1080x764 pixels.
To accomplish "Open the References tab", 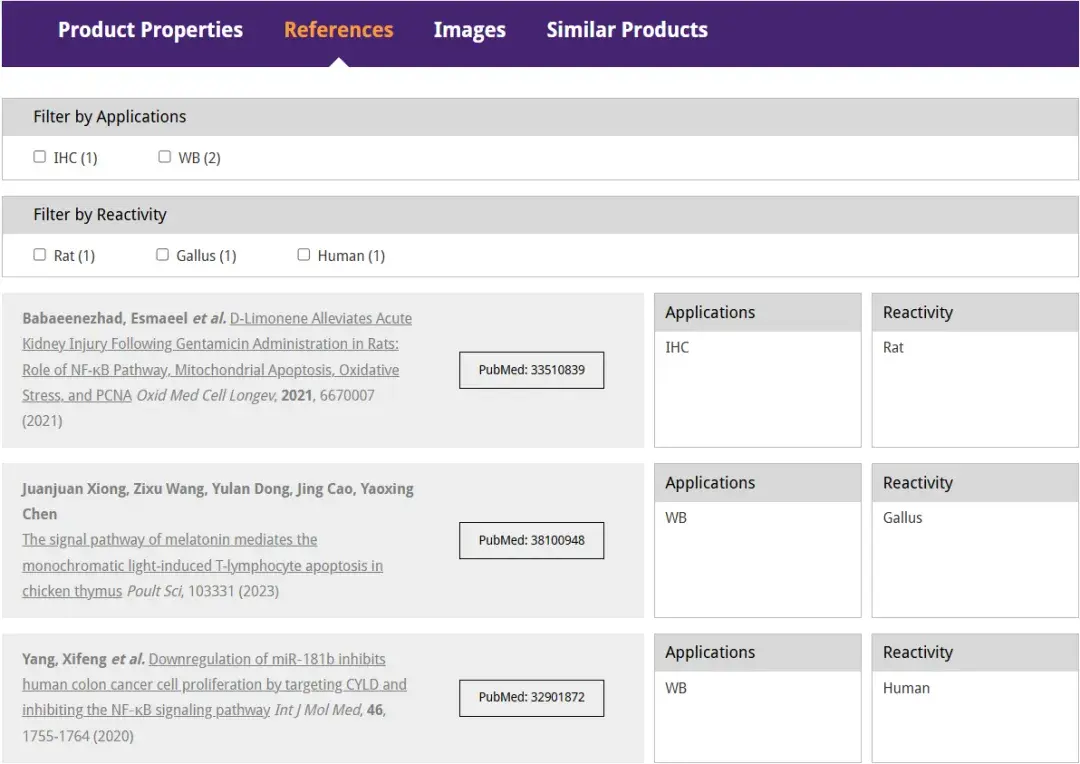I will point(338,30).
